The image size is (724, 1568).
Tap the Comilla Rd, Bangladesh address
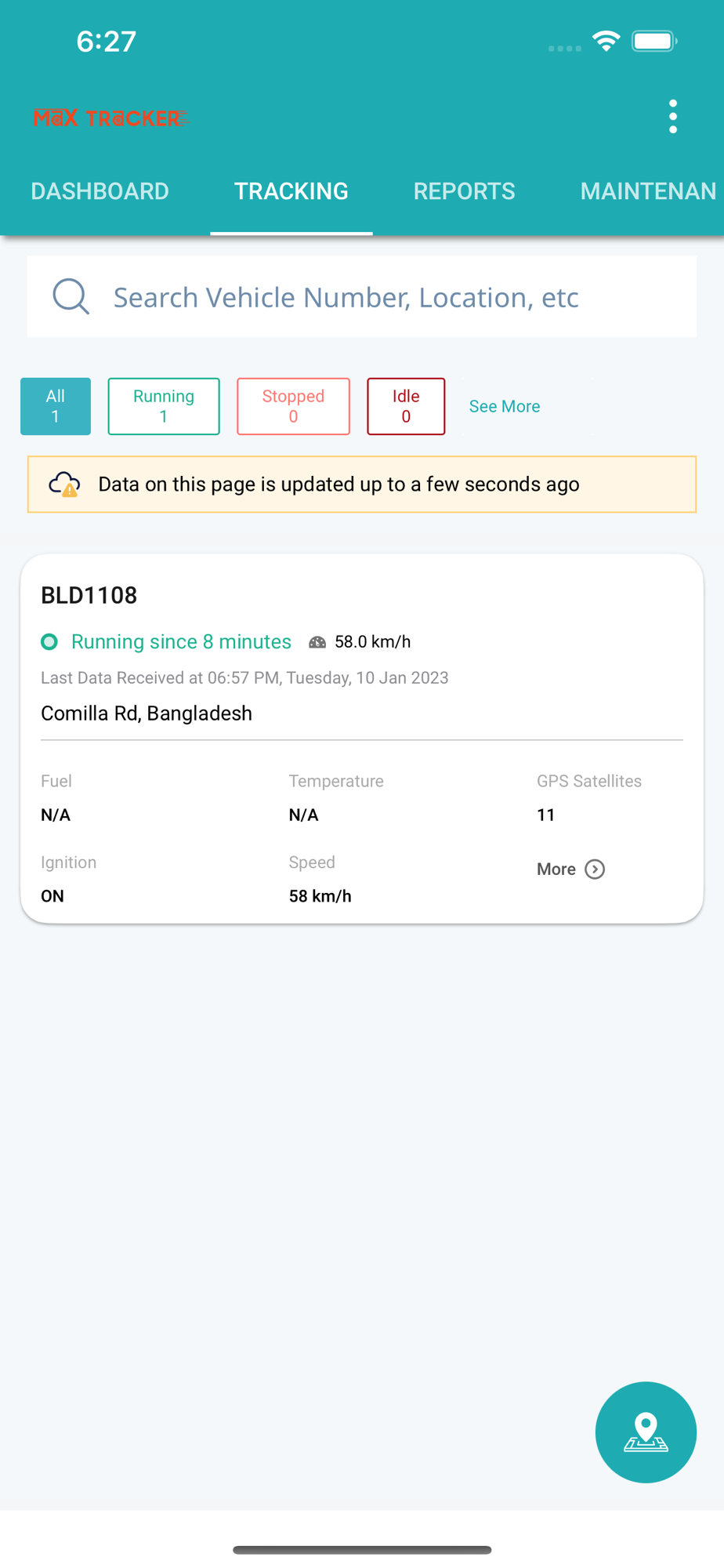(147, 713)
